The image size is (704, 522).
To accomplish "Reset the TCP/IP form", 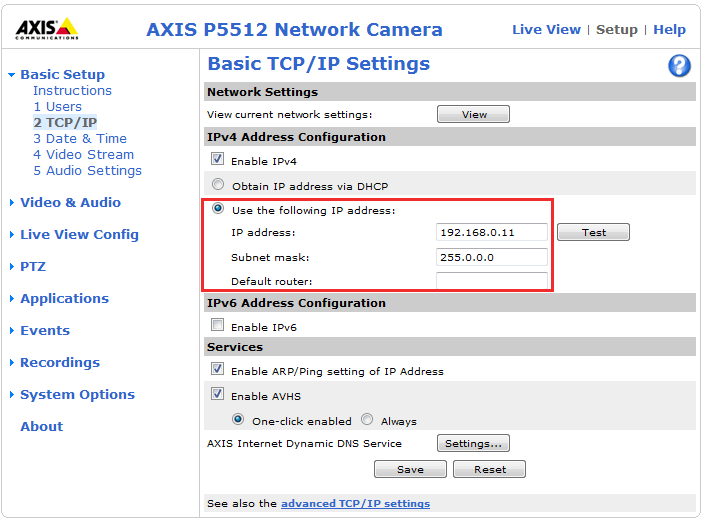I will tap(489, 469).
